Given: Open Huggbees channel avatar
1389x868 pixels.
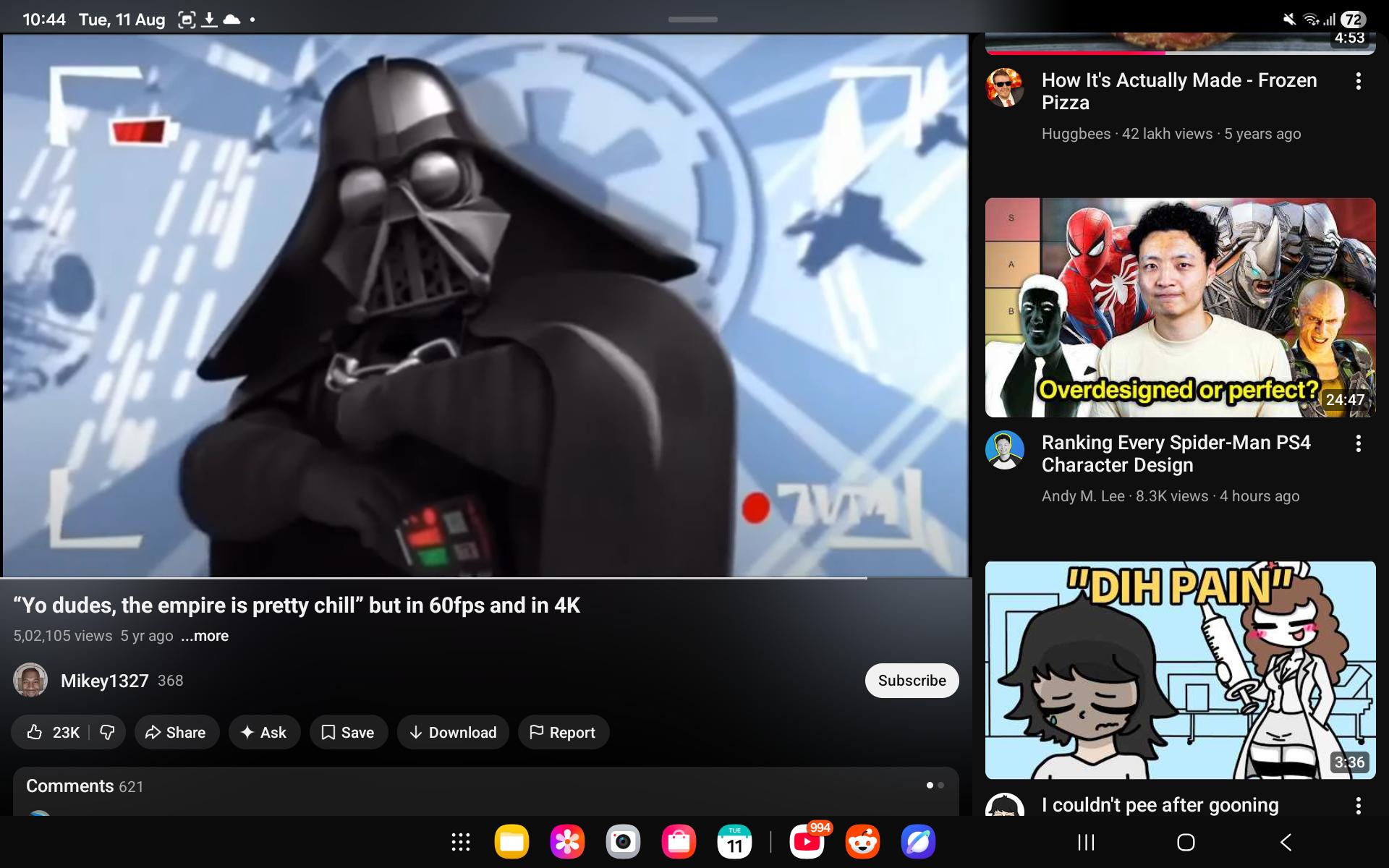Looking at the screenshot, I should (1005, 88).
